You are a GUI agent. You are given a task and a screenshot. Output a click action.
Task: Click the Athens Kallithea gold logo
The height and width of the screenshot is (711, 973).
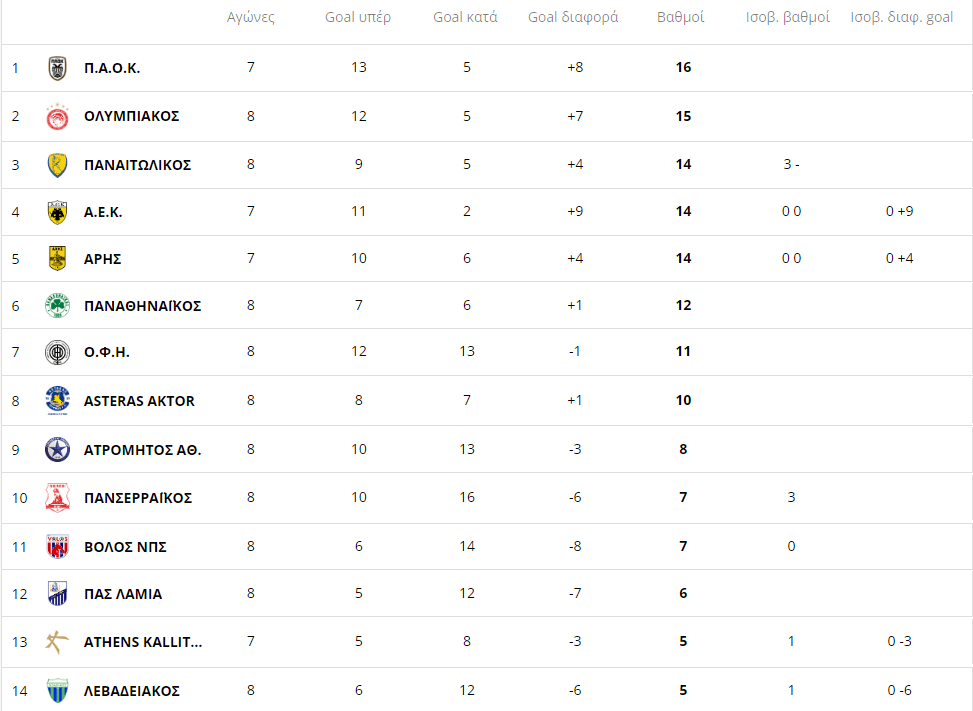pos(57,642)
